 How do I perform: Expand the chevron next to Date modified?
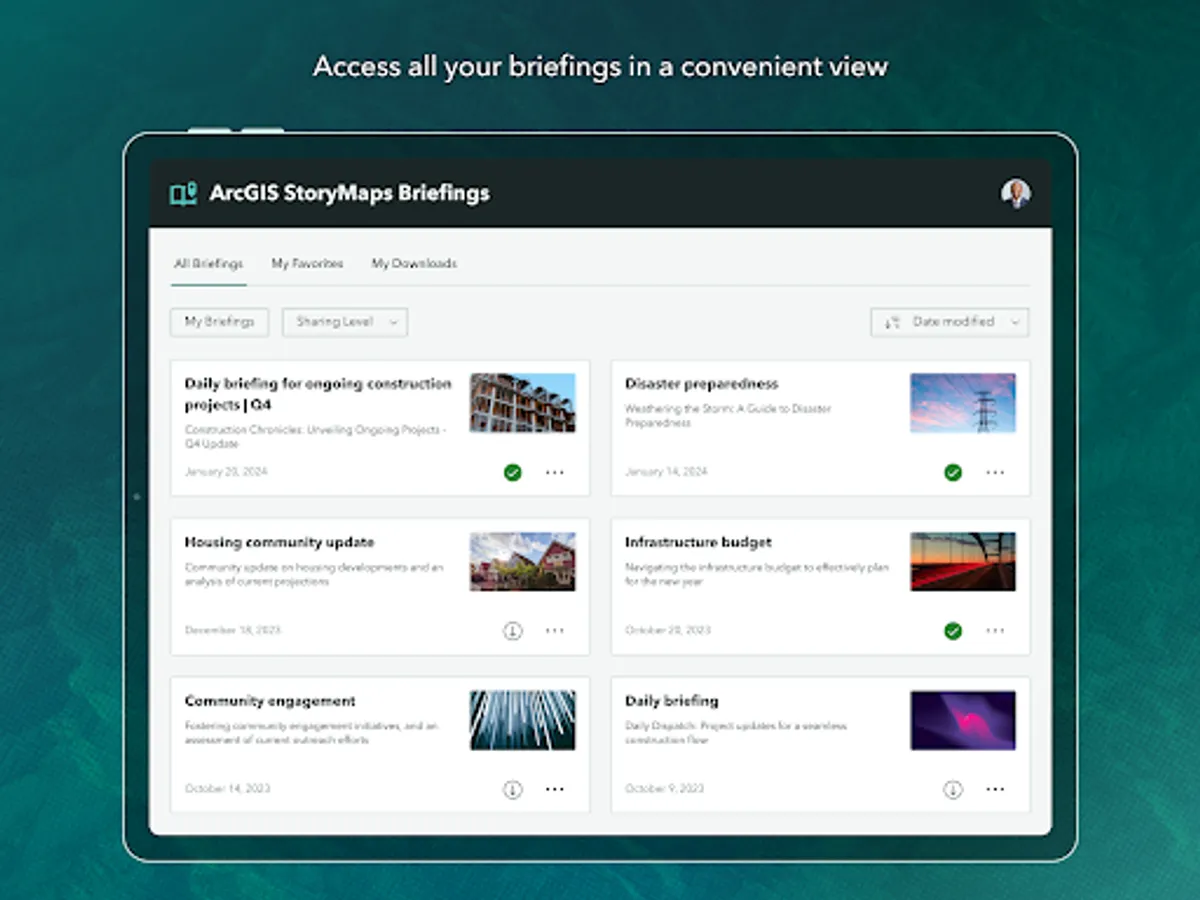(x=1015, y=322)
